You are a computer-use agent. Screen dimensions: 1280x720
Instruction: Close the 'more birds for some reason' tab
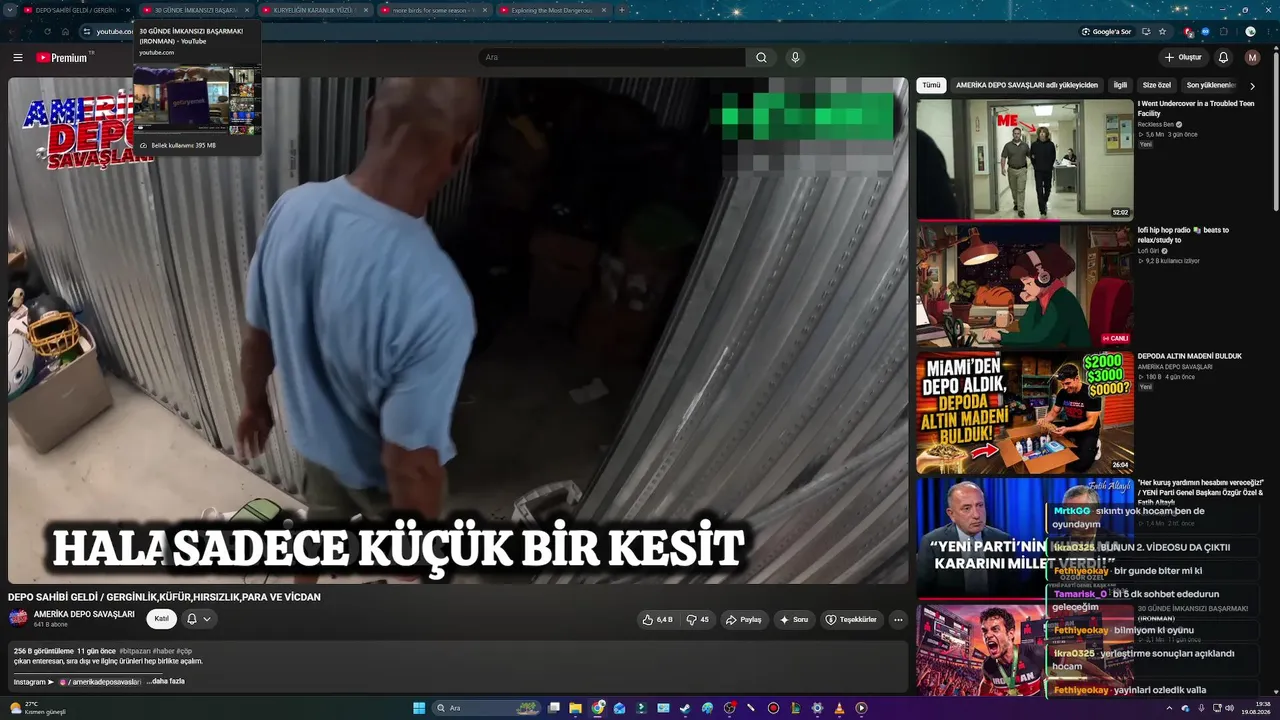click(x=485, y=10)
